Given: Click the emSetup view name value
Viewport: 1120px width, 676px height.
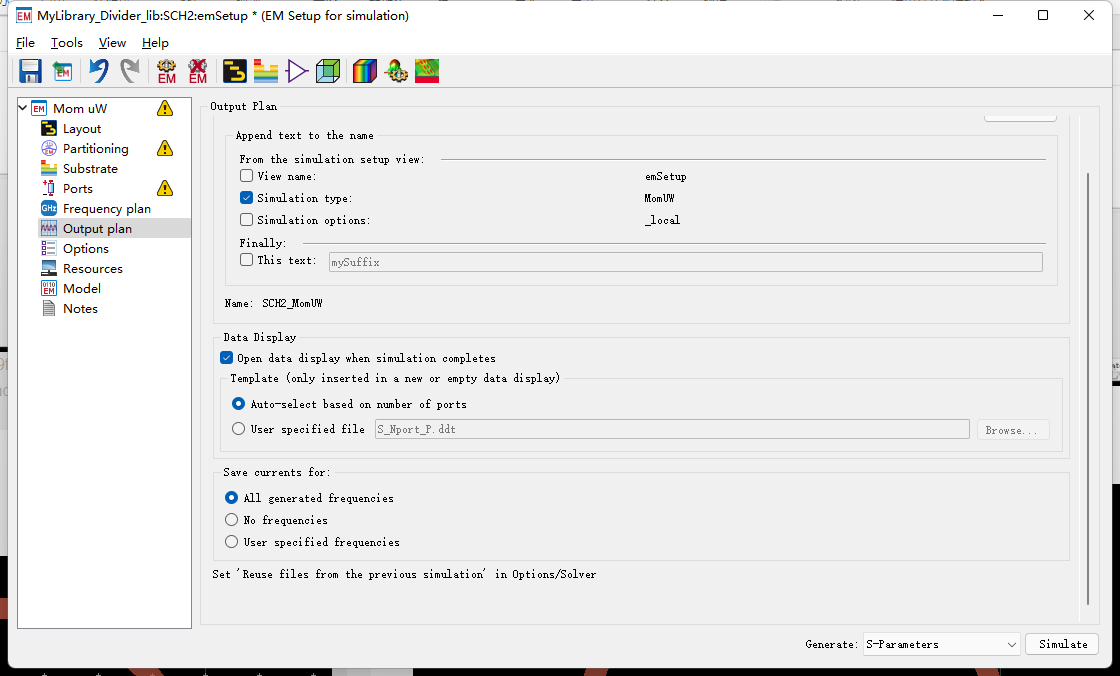Looking at the screenshot, I should pos(666,177).
